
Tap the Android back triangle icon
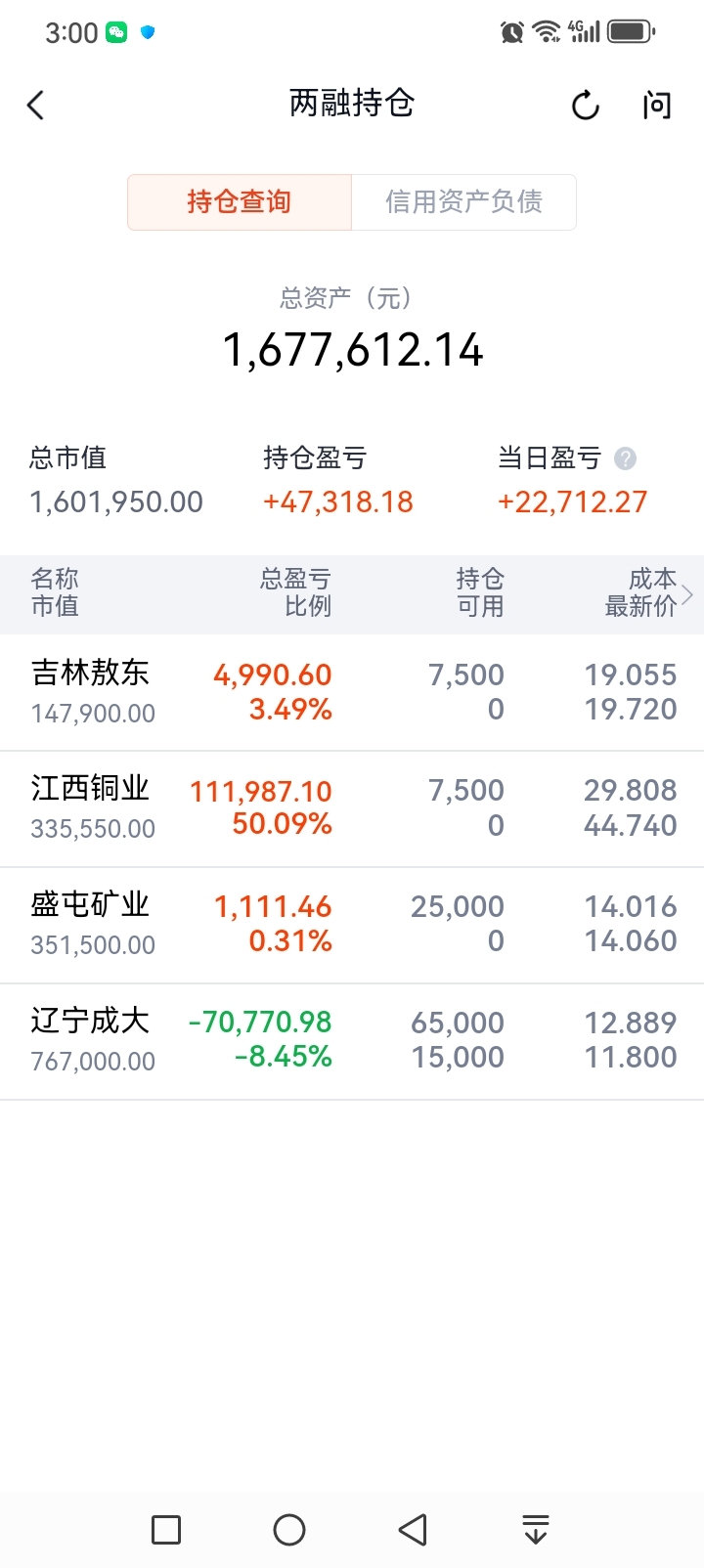(413, 1529)
